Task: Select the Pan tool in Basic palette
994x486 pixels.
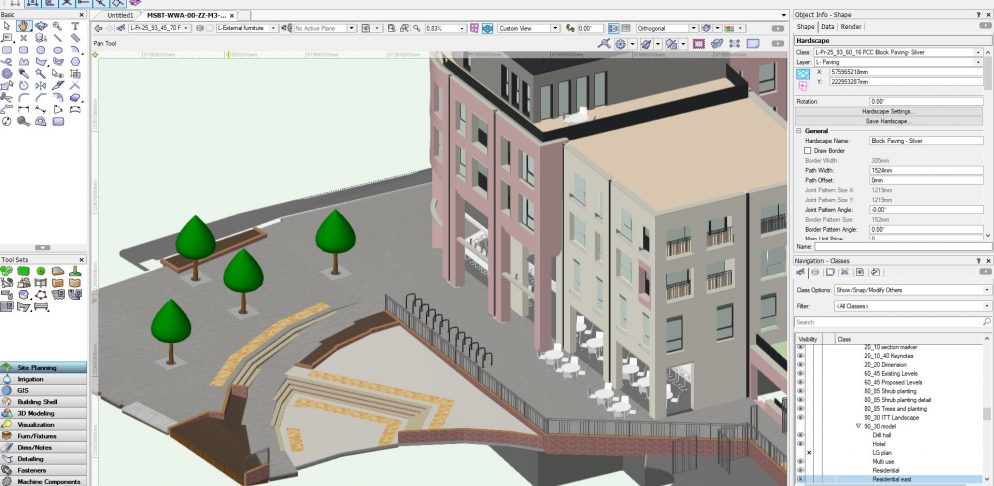Action: pyautogui.click(x=23, y=26)
